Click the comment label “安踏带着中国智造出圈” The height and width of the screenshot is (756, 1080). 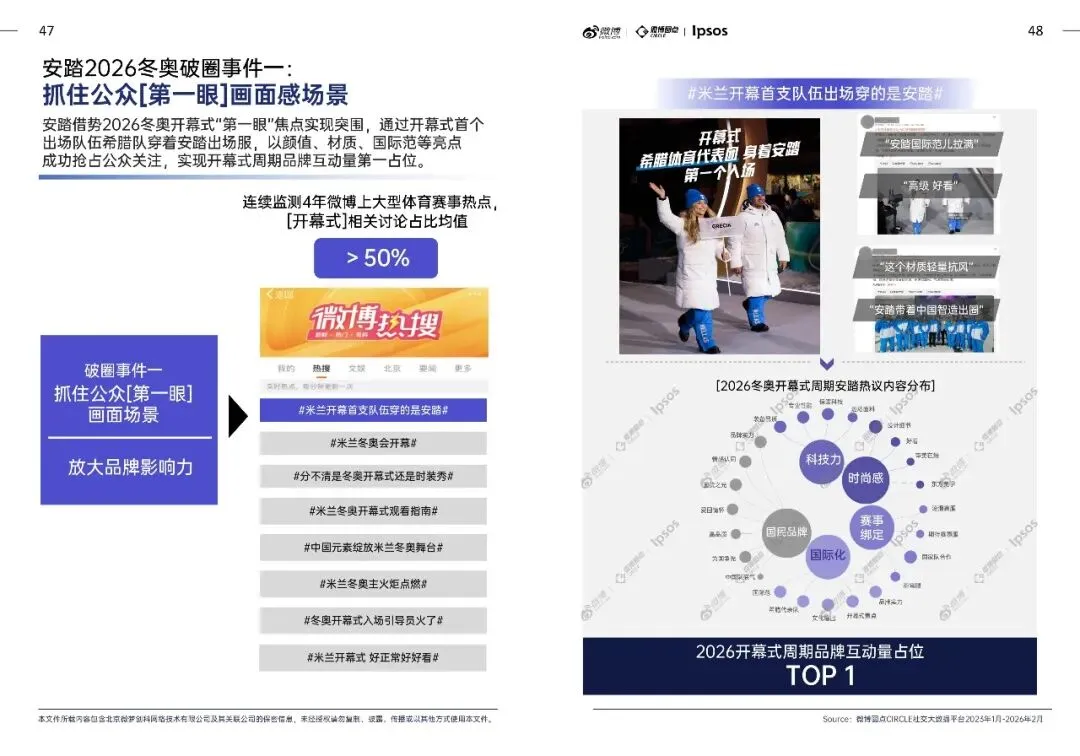(924, 310)
